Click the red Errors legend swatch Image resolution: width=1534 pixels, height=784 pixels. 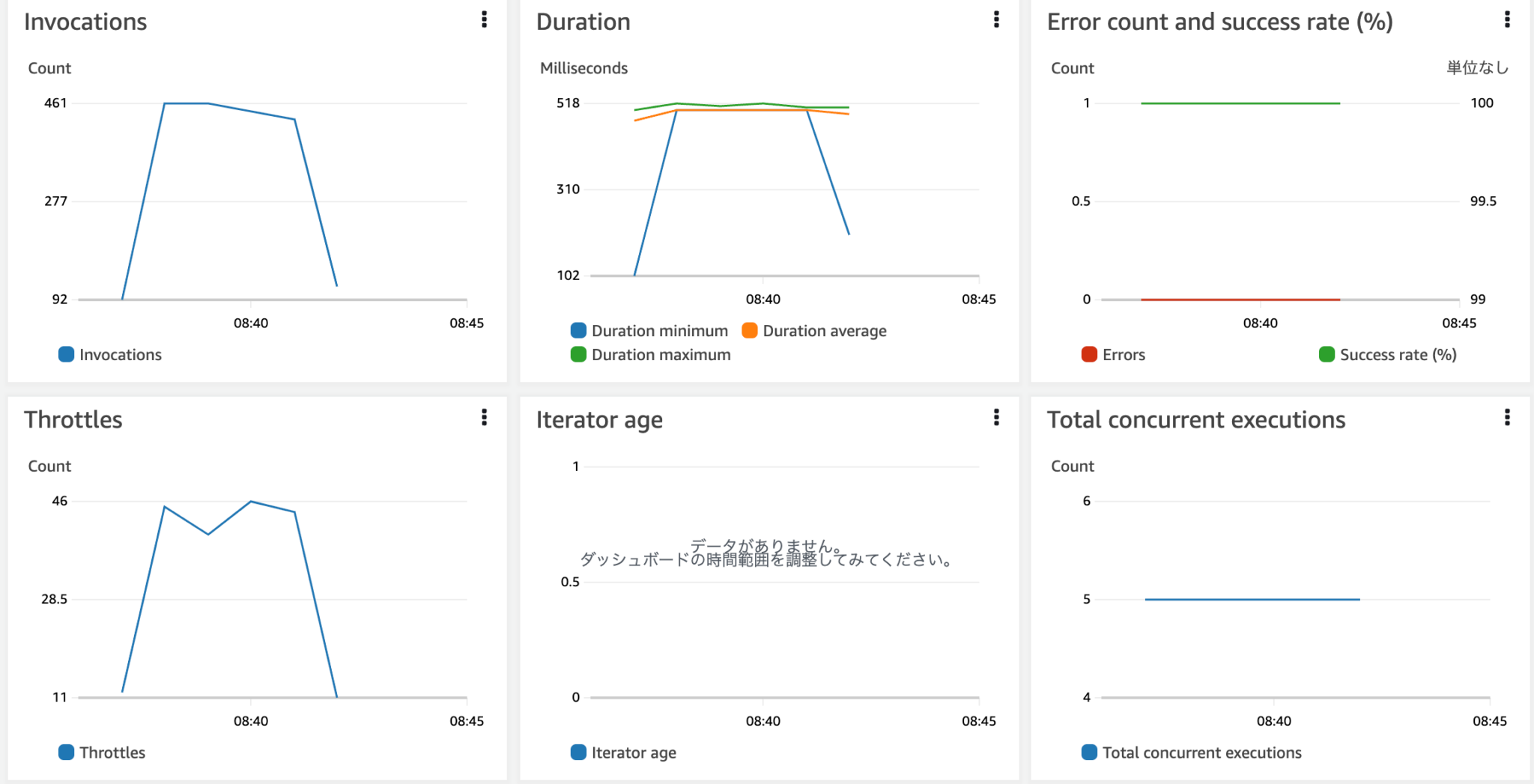(1089, 355)
